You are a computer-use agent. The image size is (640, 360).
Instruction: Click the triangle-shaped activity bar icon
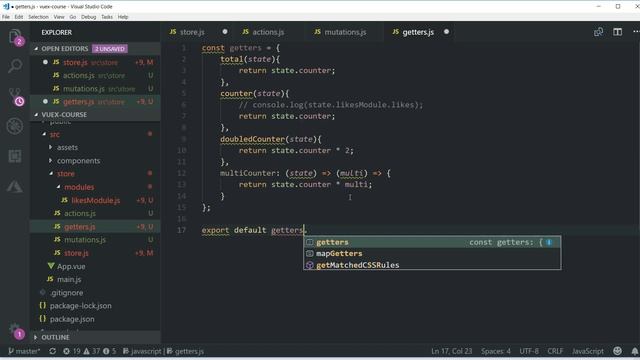click(x=15, y=186)
